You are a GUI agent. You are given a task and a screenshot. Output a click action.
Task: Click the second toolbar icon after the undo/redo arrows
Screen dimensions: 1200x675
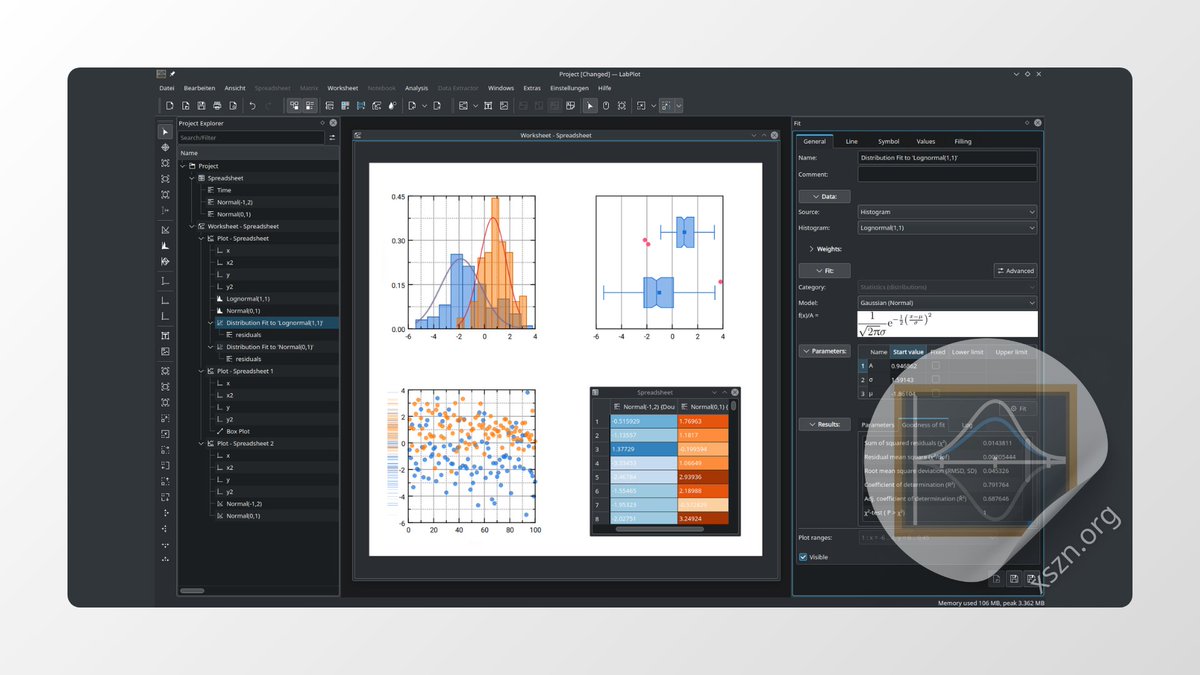pyautogui.click(x=310, y=105)
